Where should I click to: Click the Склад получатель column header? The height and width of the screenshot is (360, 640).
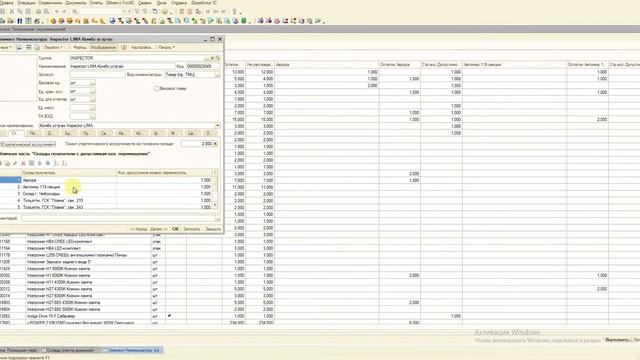coord(69,173)
